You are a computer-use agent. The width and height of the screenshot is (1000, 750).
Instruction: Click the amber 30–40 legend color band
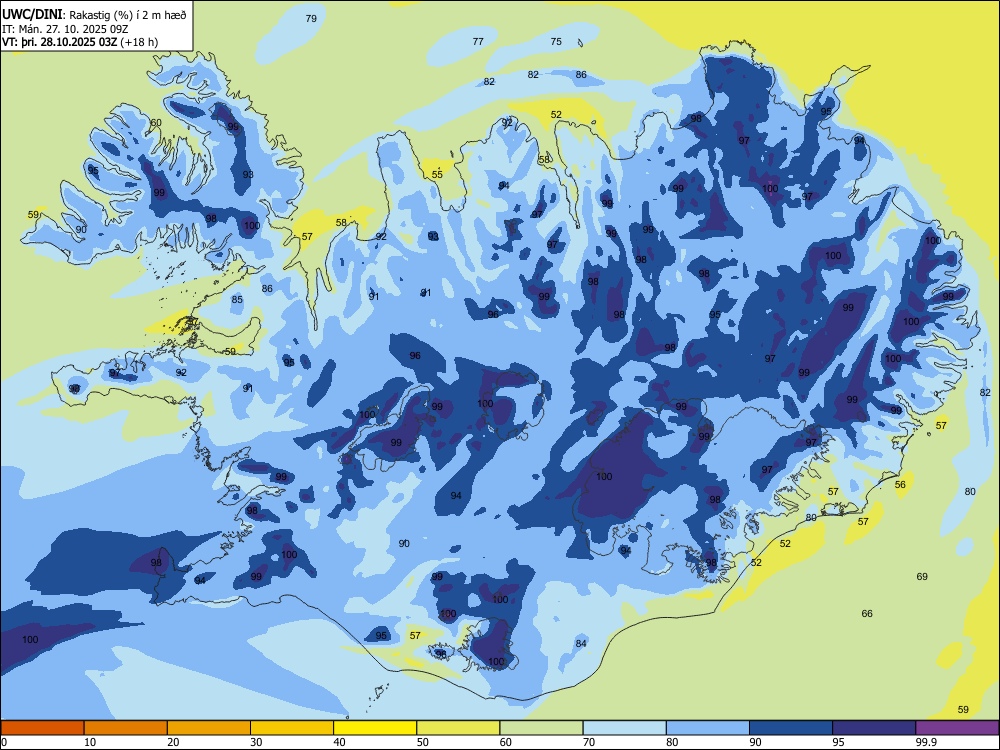(x=292, y=728)
